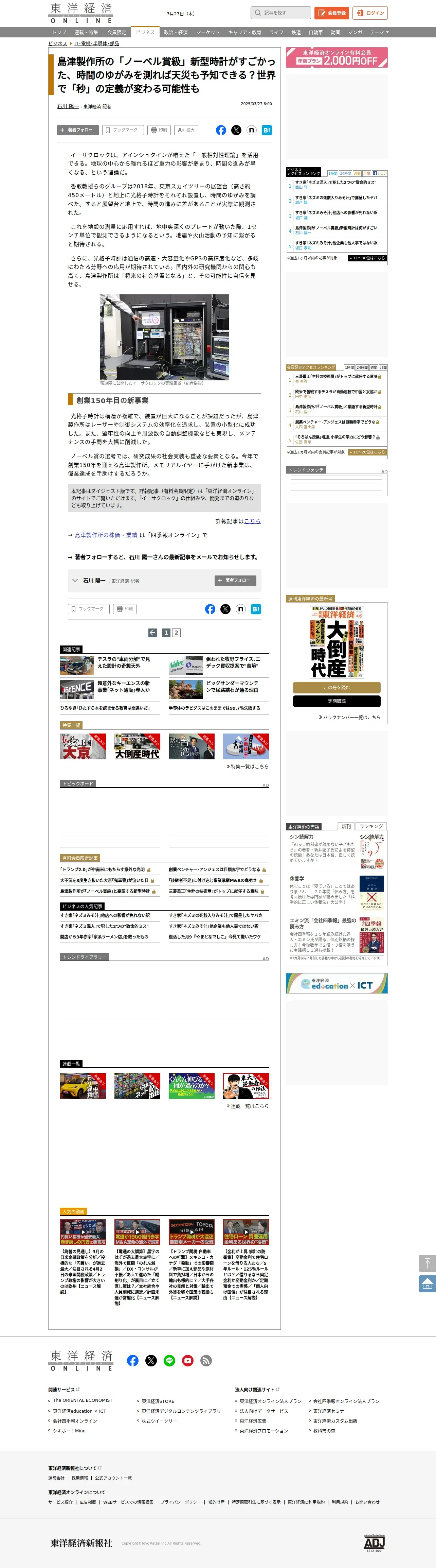The height and width of the screenshot is (1568, 436).
Task: Follow author in bottom author box
Action: coord(235,580)
